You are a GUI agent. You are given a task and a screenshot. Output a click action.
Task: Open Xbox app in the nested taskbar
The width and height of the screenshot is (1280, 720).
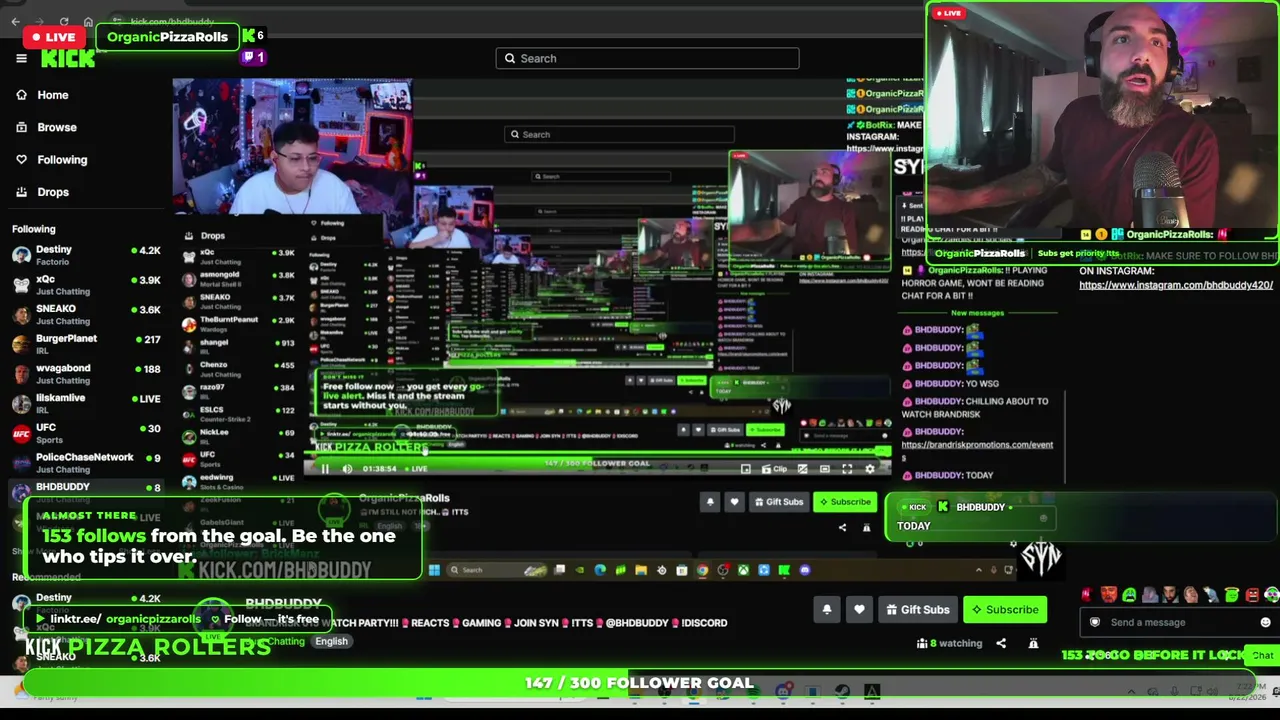tap(743, 570)
